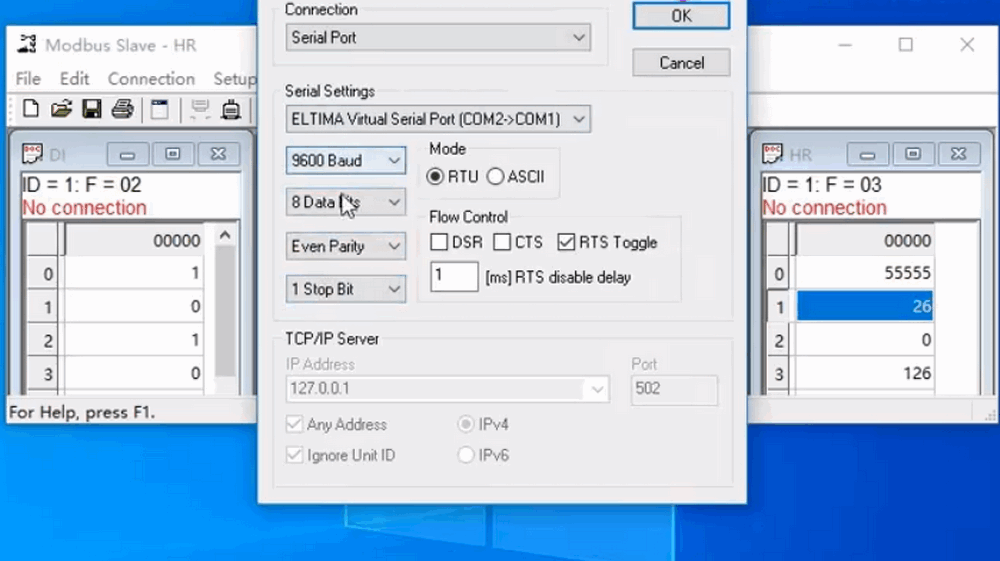This screenshot has height=561, width=1000.
Task: Click the Open file folder icon
Action: click(x=61, y=109)
